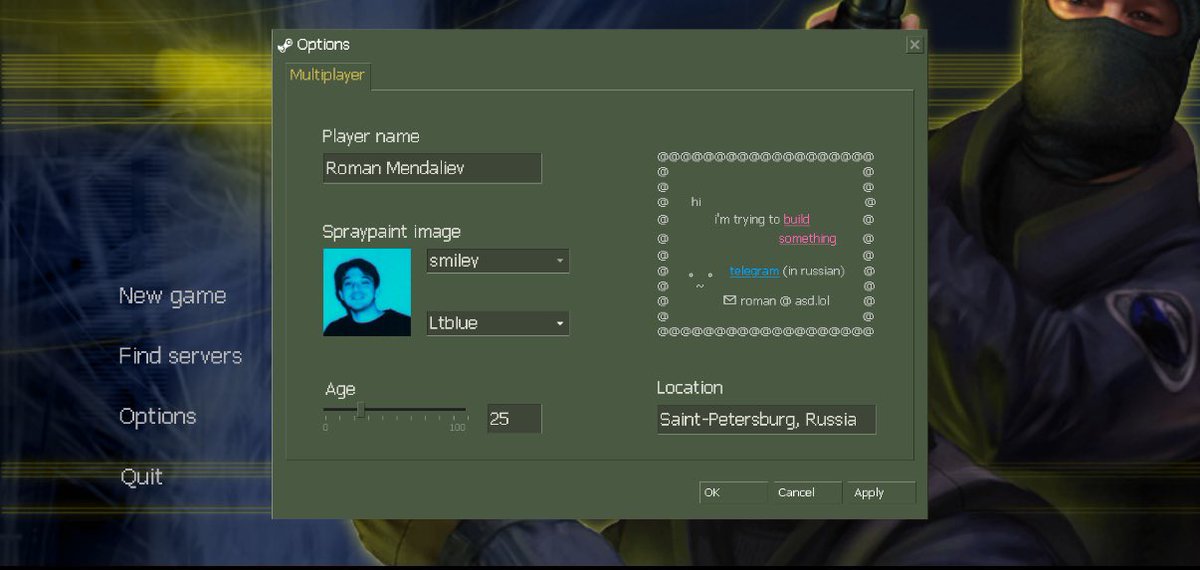Open the blue 'telegram' link
This screenshot has height=570, width=1200.
pyautogui.click(x=754, y=271)
